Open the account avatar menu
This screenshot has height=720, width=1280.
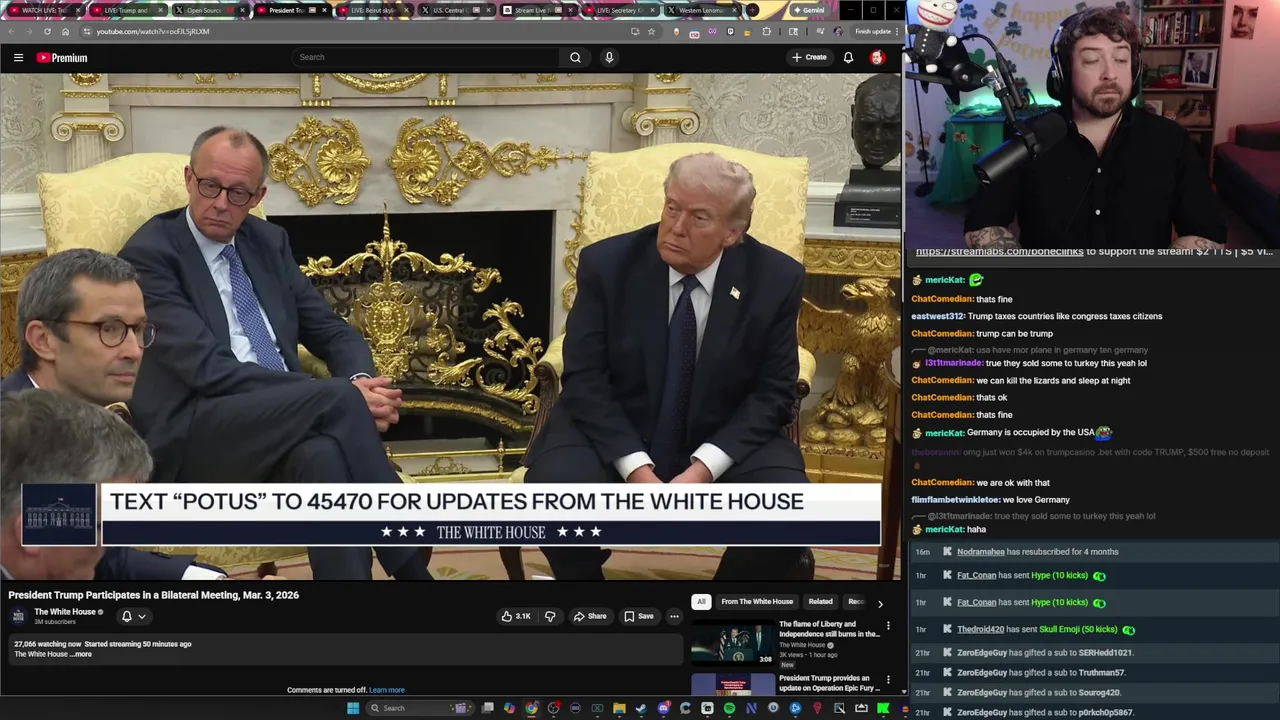877,57
